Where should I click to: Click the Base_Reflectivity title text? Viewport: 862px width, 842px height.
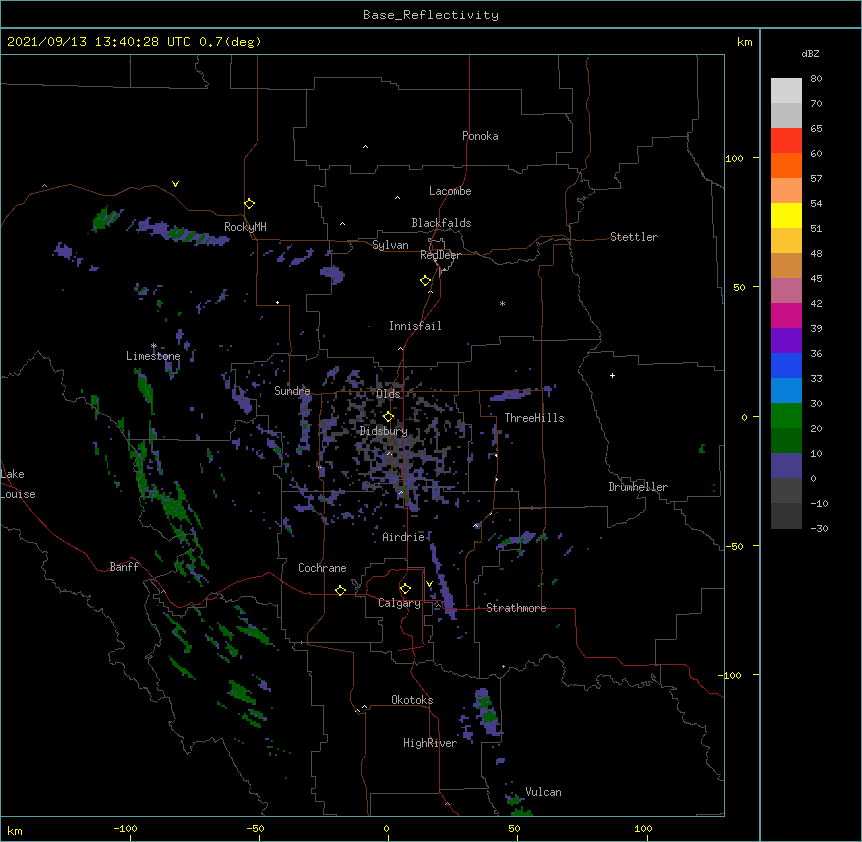431,15
